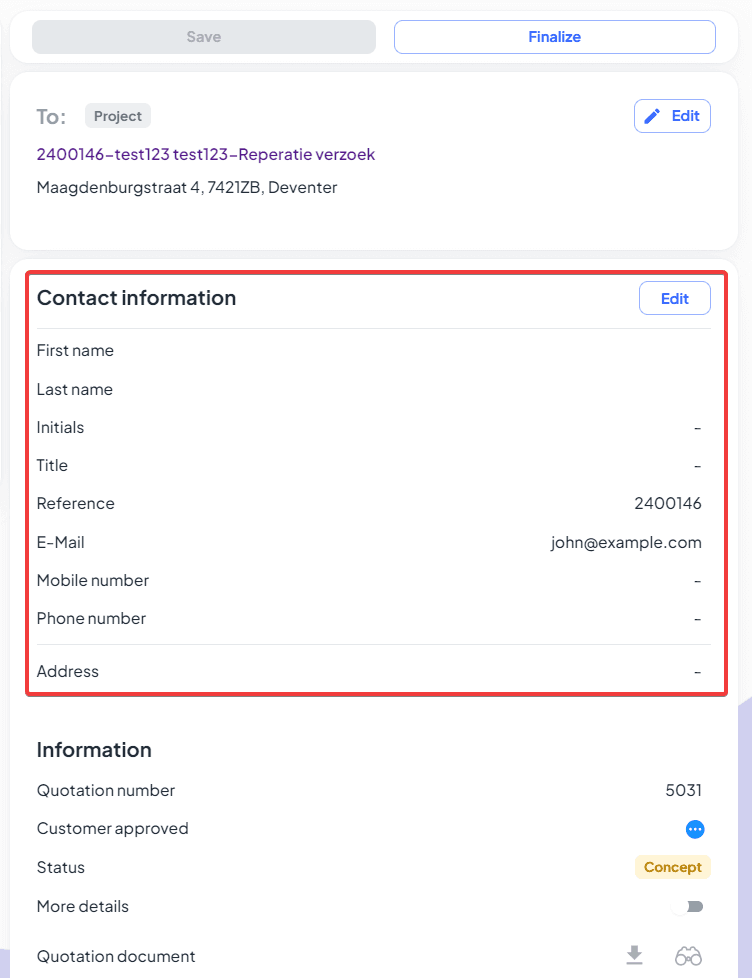
Task: Click the Contact information heading
Action: tap(137, 298)
